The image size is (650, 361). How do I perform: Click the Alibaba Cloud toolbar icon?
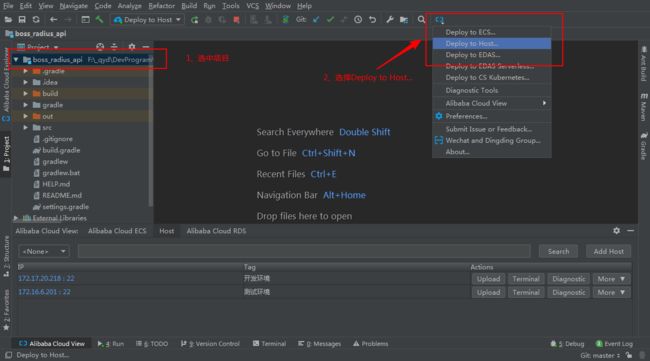click(439, 19)
